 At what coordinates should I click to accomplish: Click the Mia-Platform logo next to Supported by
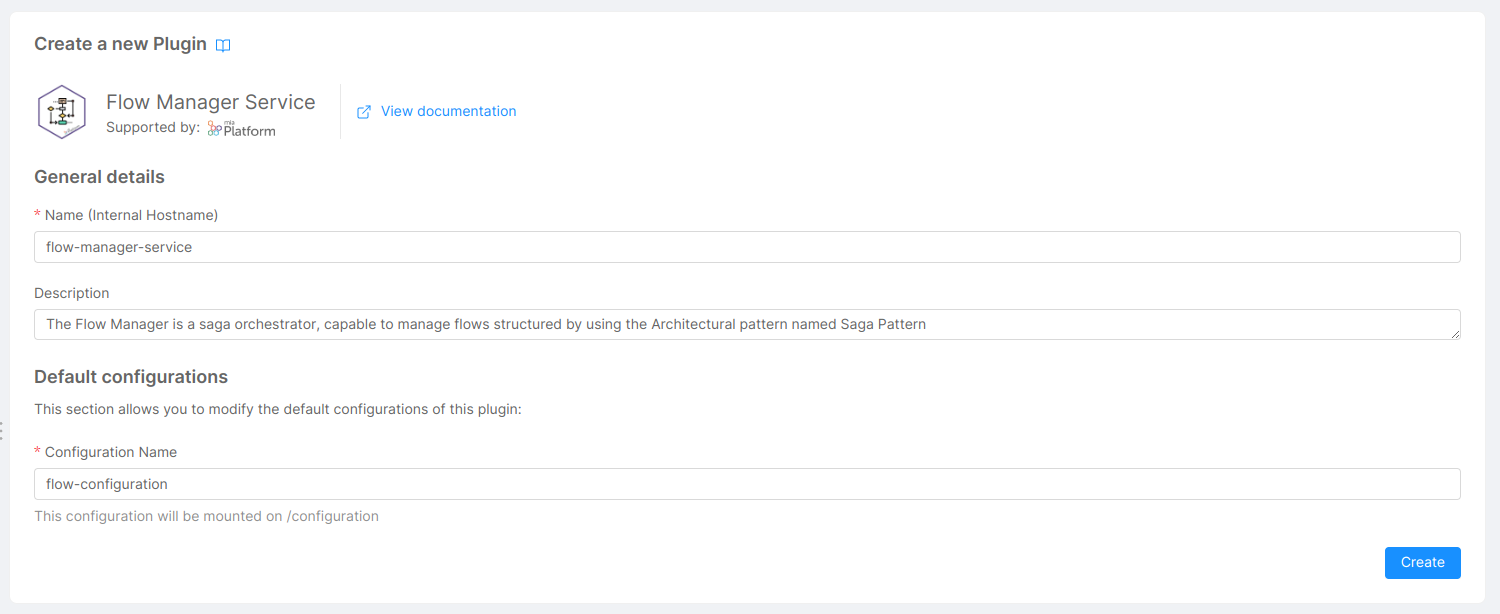tap(240, 127)
